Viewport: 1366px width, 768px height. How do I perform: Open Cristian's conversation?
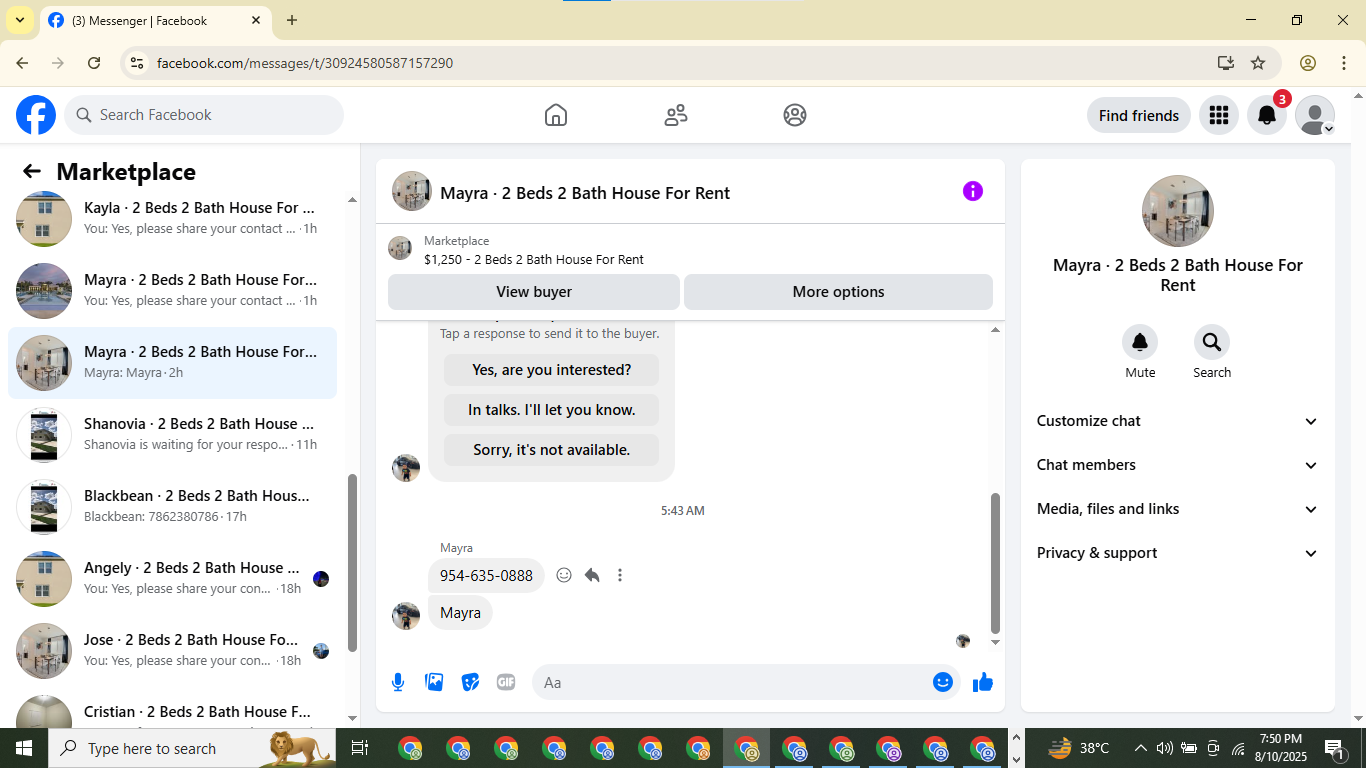click(x=173, y=712)
